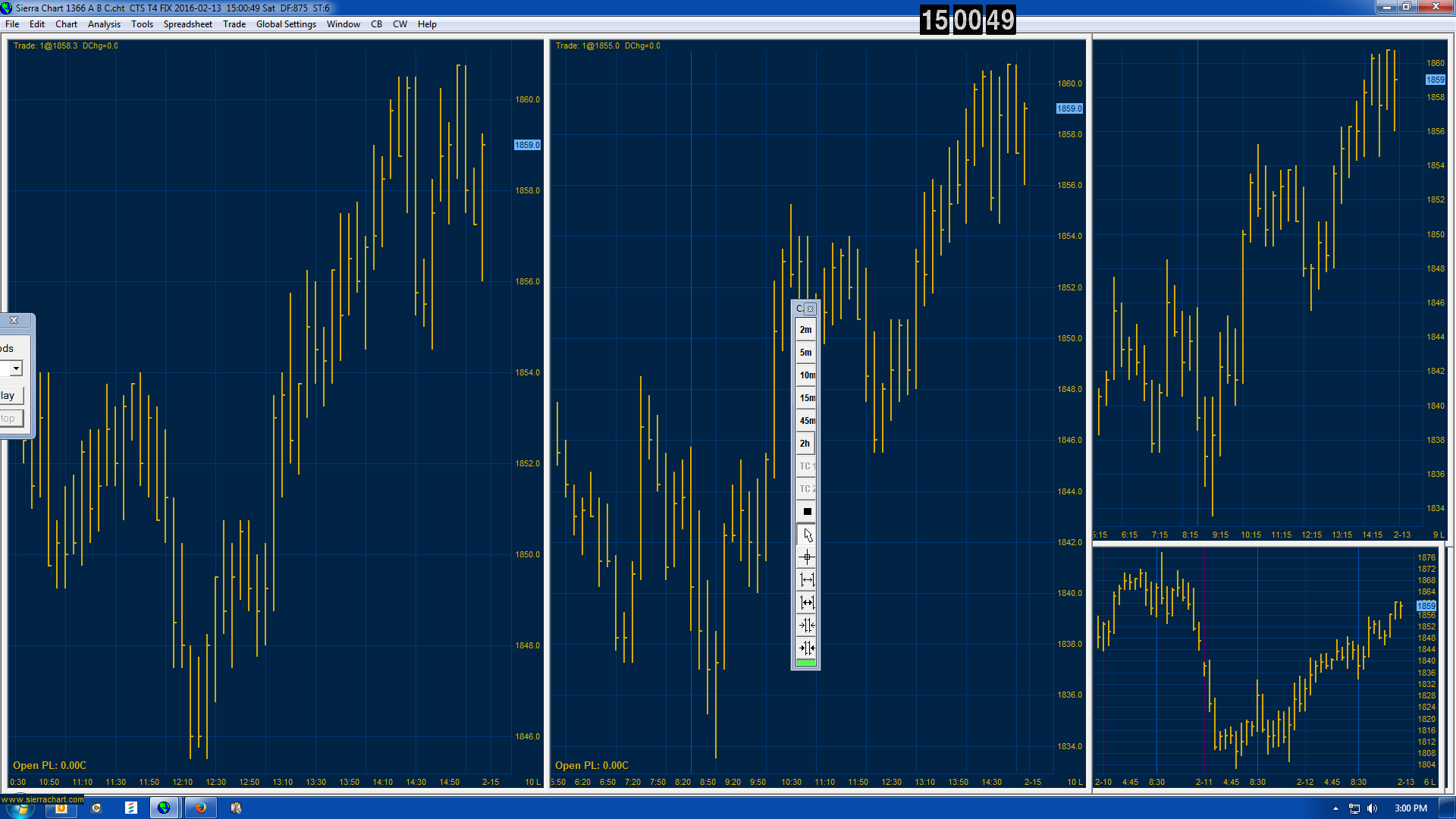Click the 45m timeframe button
Image resolution: width=1456 pixels, height=819 pixels.
pos(806,421)
